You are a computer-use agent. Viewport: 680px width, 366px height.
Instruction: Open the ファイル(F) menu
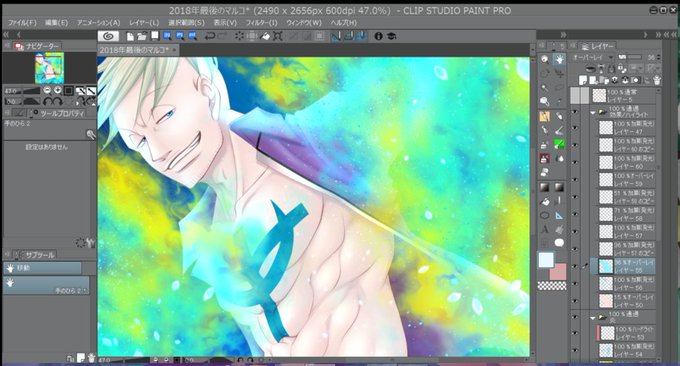pyautogui.click(x=22, y=23)
